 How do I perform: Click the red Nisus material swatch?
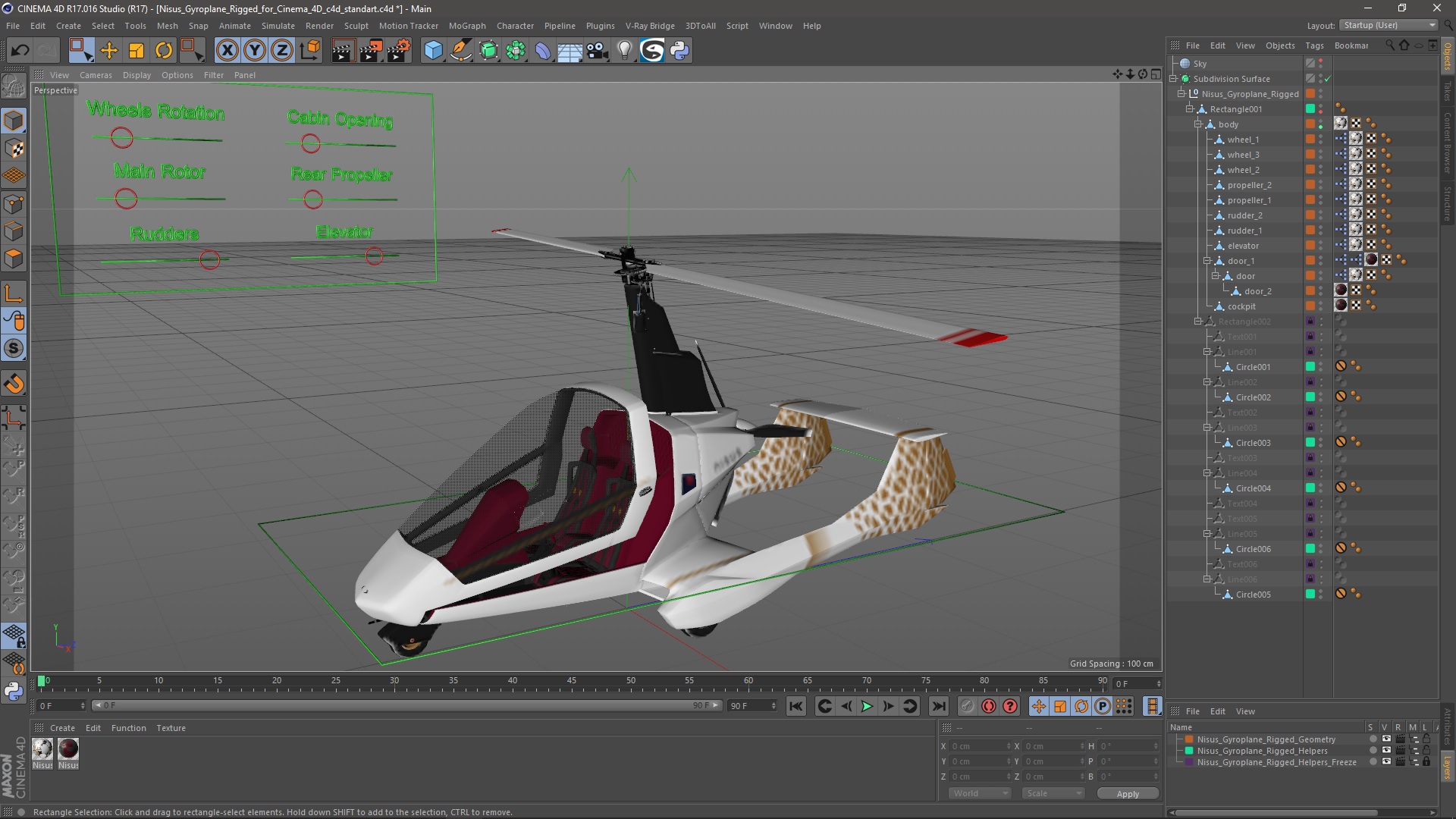pos(68,749)
